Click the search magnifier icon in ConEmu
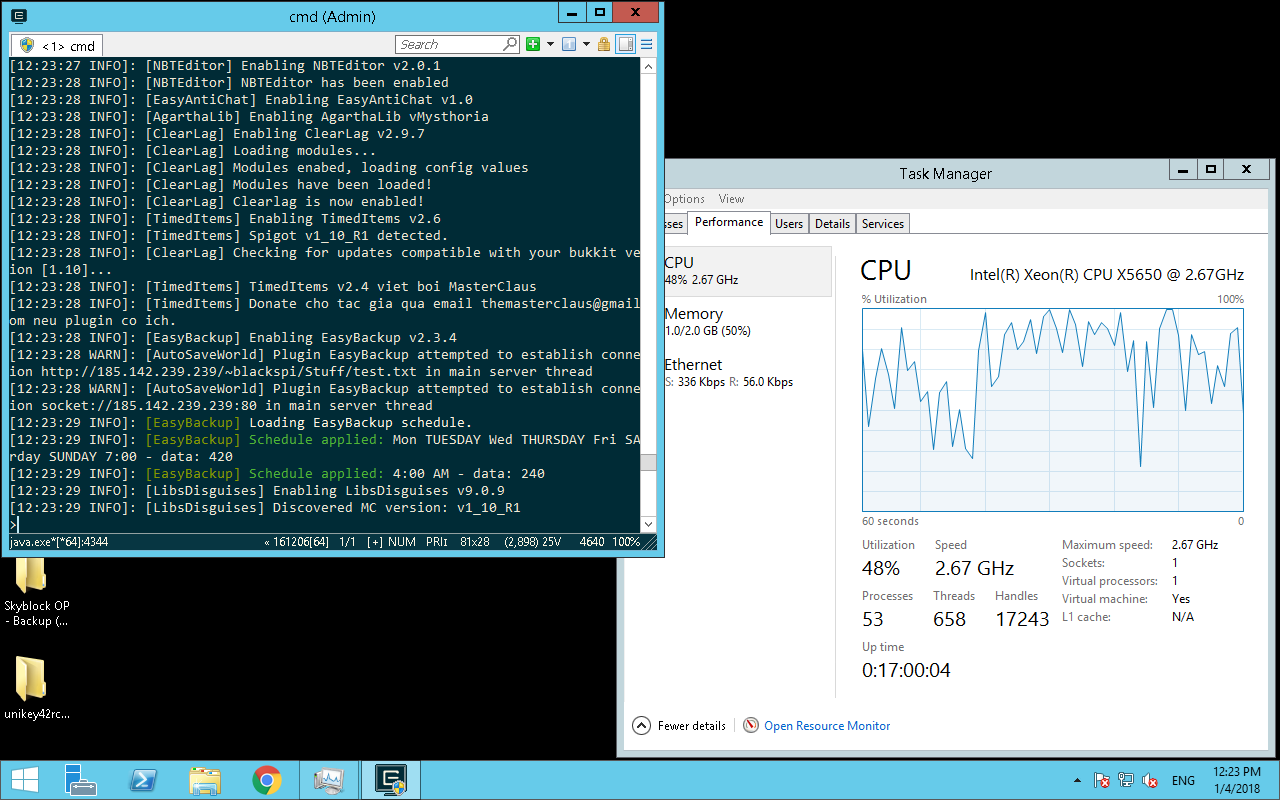Image resolution: width=1280 pixels, height=800 pixels. [510, 44]
